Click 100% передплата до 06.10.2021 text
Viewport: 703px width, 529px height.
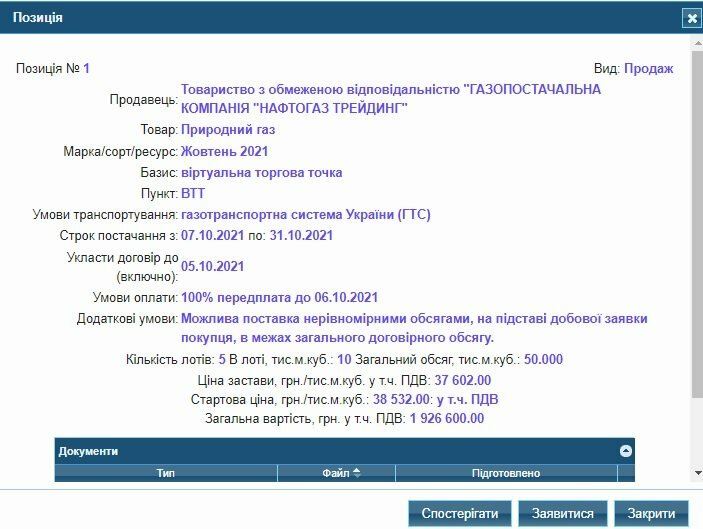click(x=279, y=297)
